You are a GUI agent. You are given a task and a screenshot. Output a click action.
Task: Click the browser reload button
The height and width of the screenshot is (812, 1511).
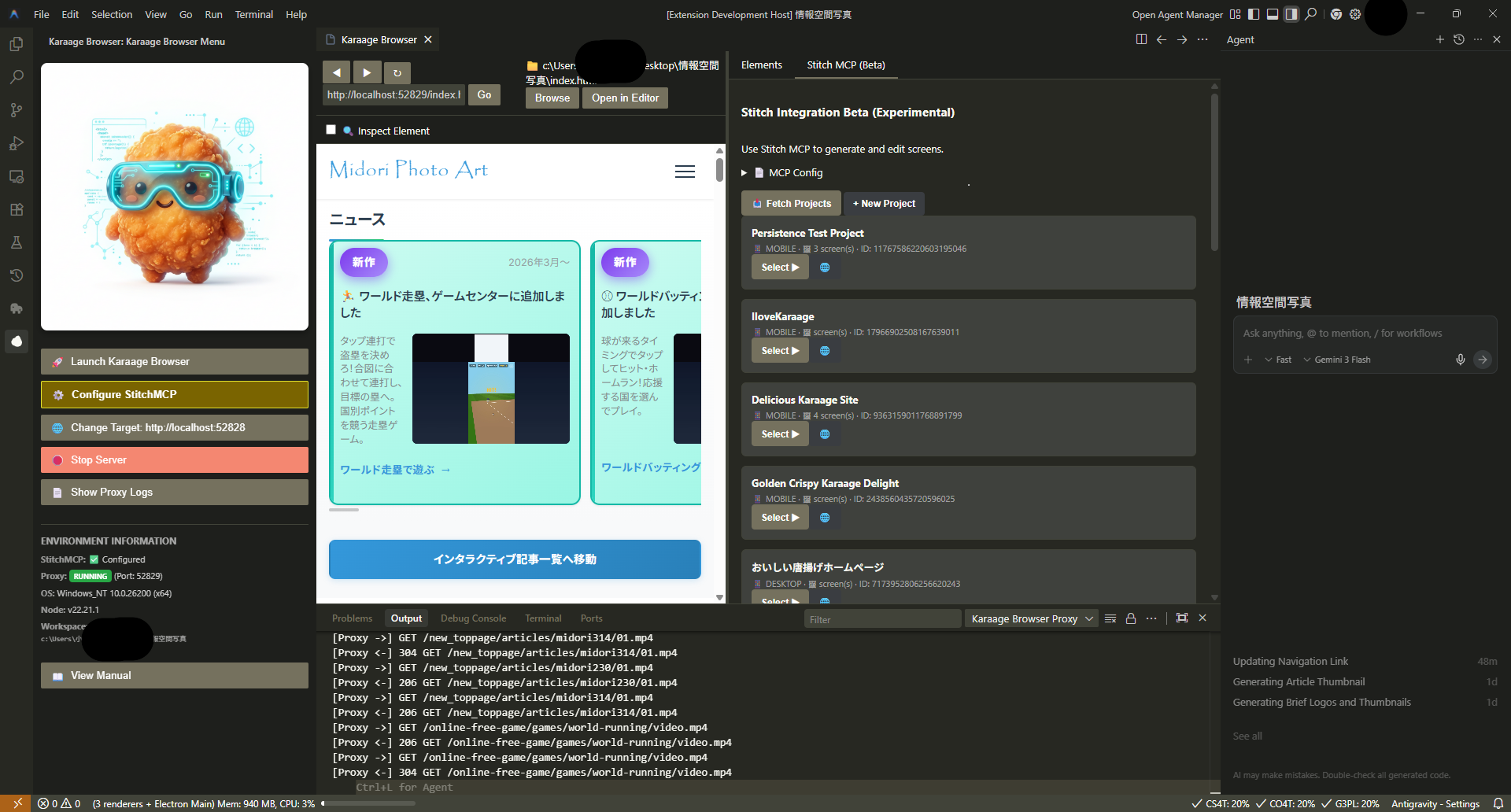tap(397, 72)
